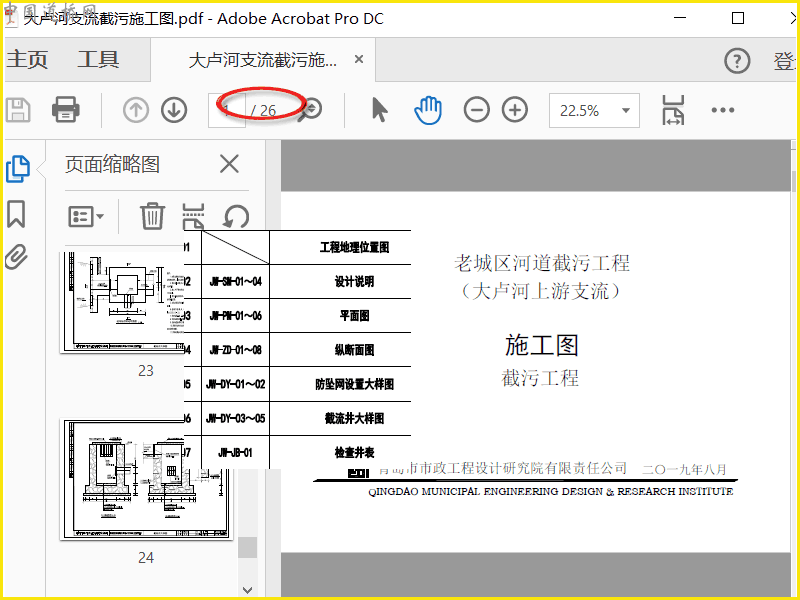Screen dimensions: 800x600
Task: Click the 二〇一九年八月 date text
Action: [x=684, y=469]
